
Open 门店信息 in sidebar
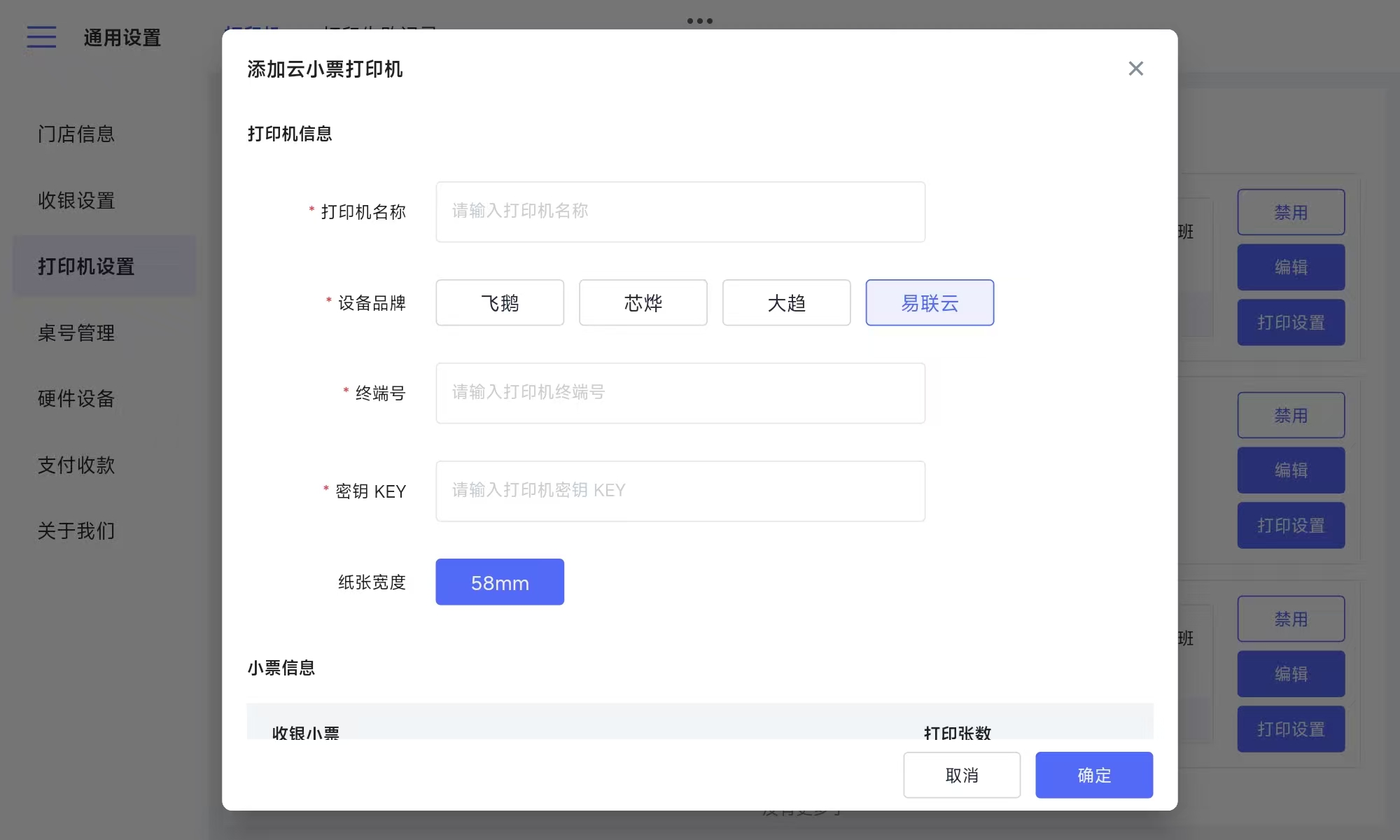(76, 134)
